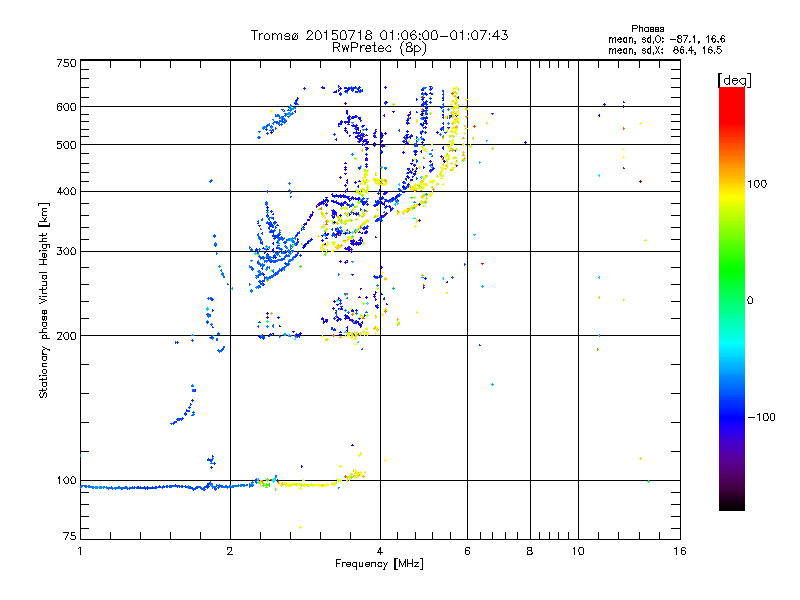Click y-axis tick label '75'
The image size is (800, 600).
click(70, 536)
